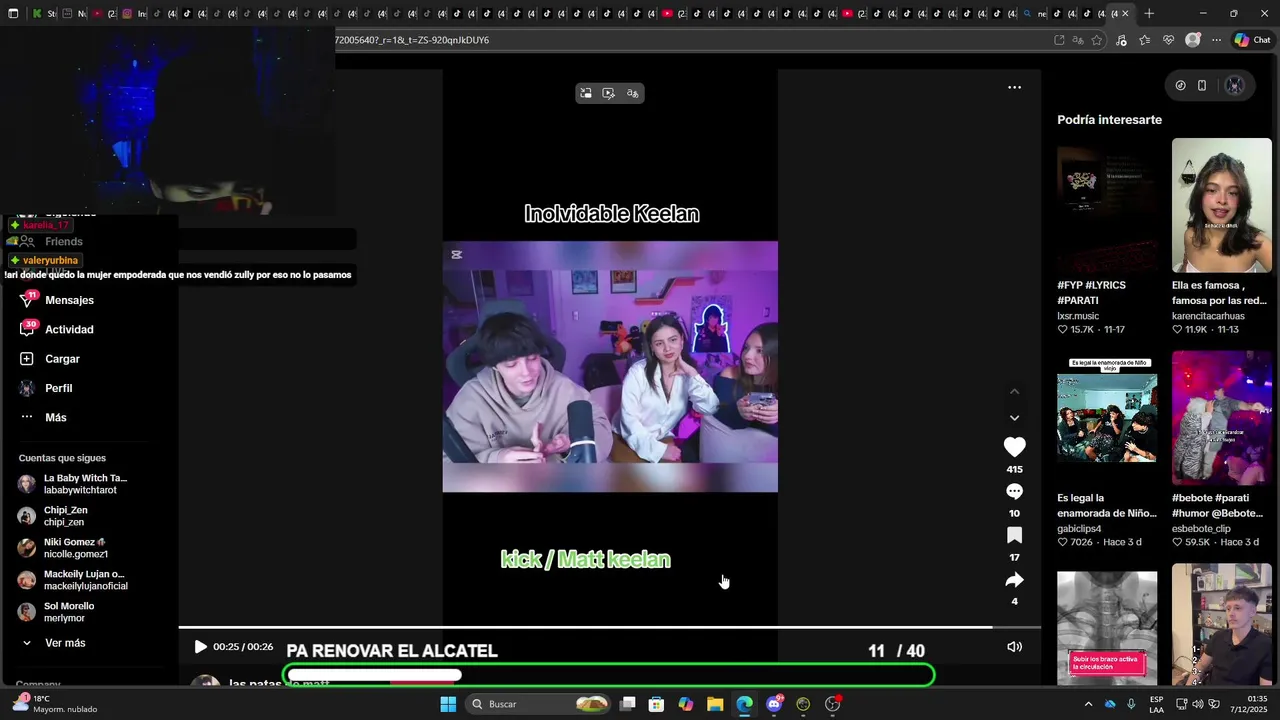Open Discord from taskbar
This screenshot has height=720, width=1280.
pyautogui.click(x=774, y=704)
